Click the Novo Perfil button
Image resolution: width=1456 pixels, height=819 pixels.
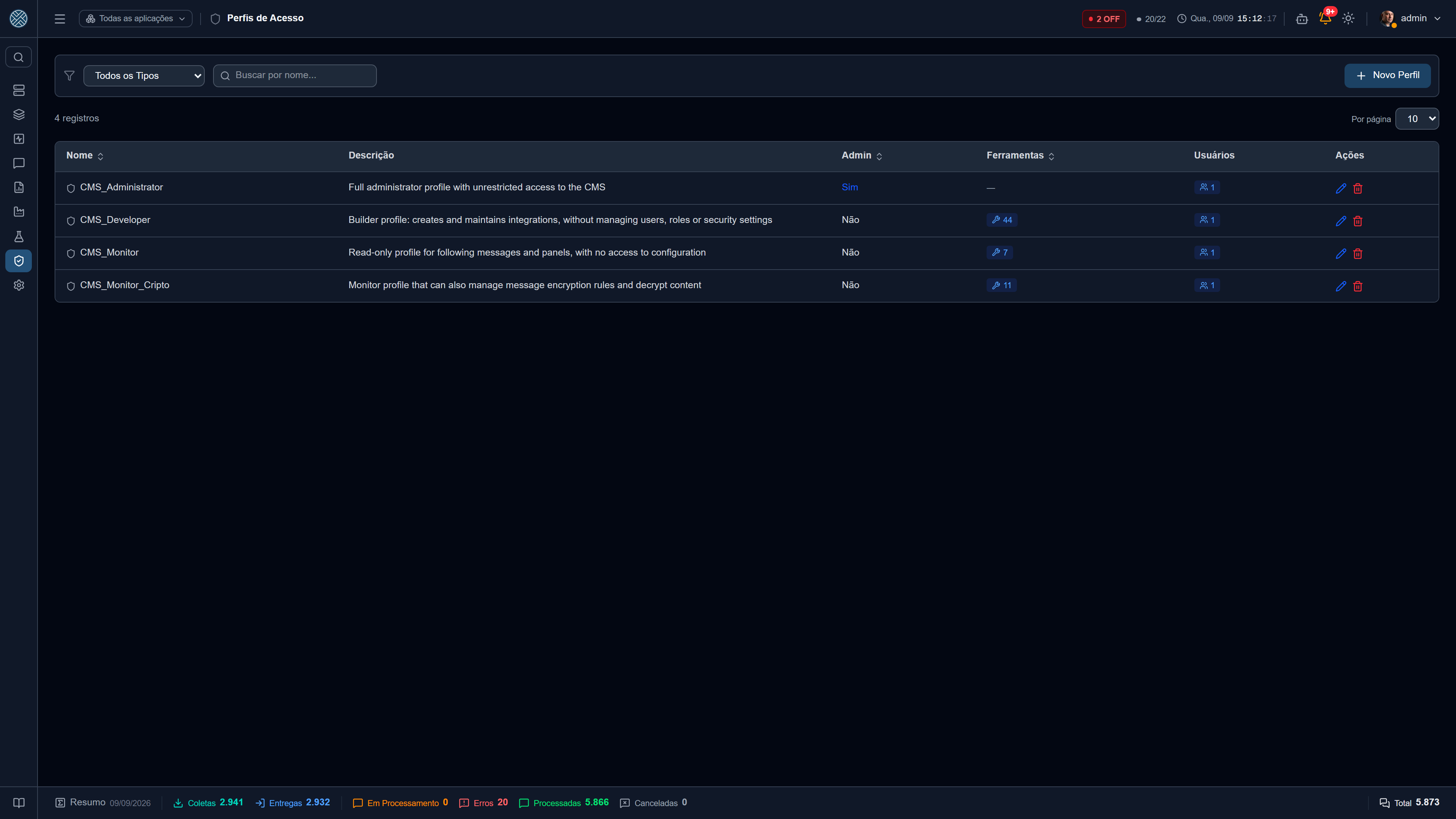[x=1387, y=76]
